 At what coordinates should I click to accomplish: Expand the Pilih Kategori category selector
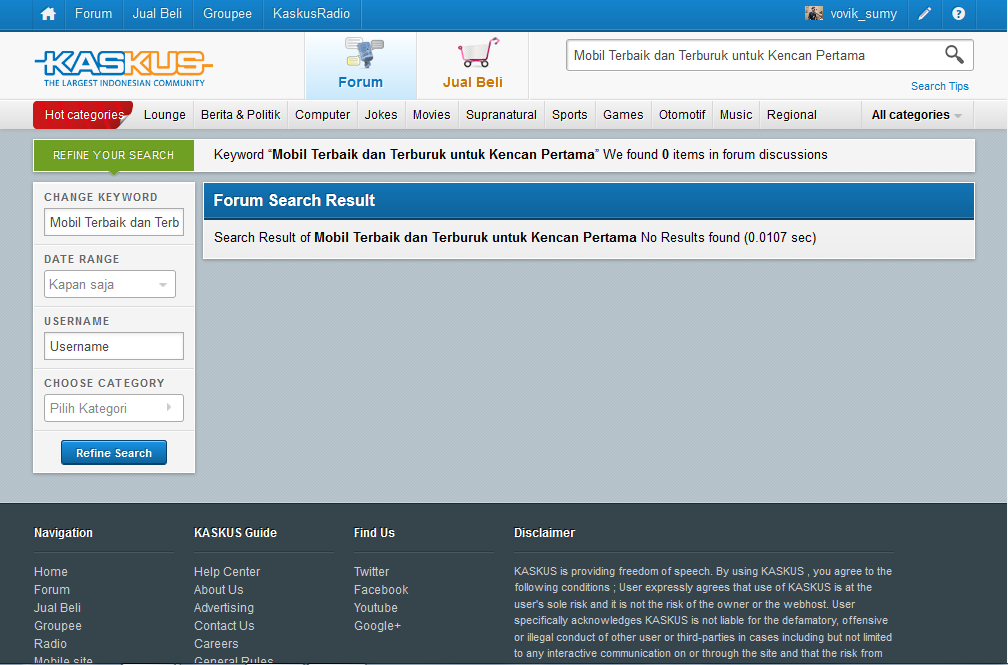[114, 408]
